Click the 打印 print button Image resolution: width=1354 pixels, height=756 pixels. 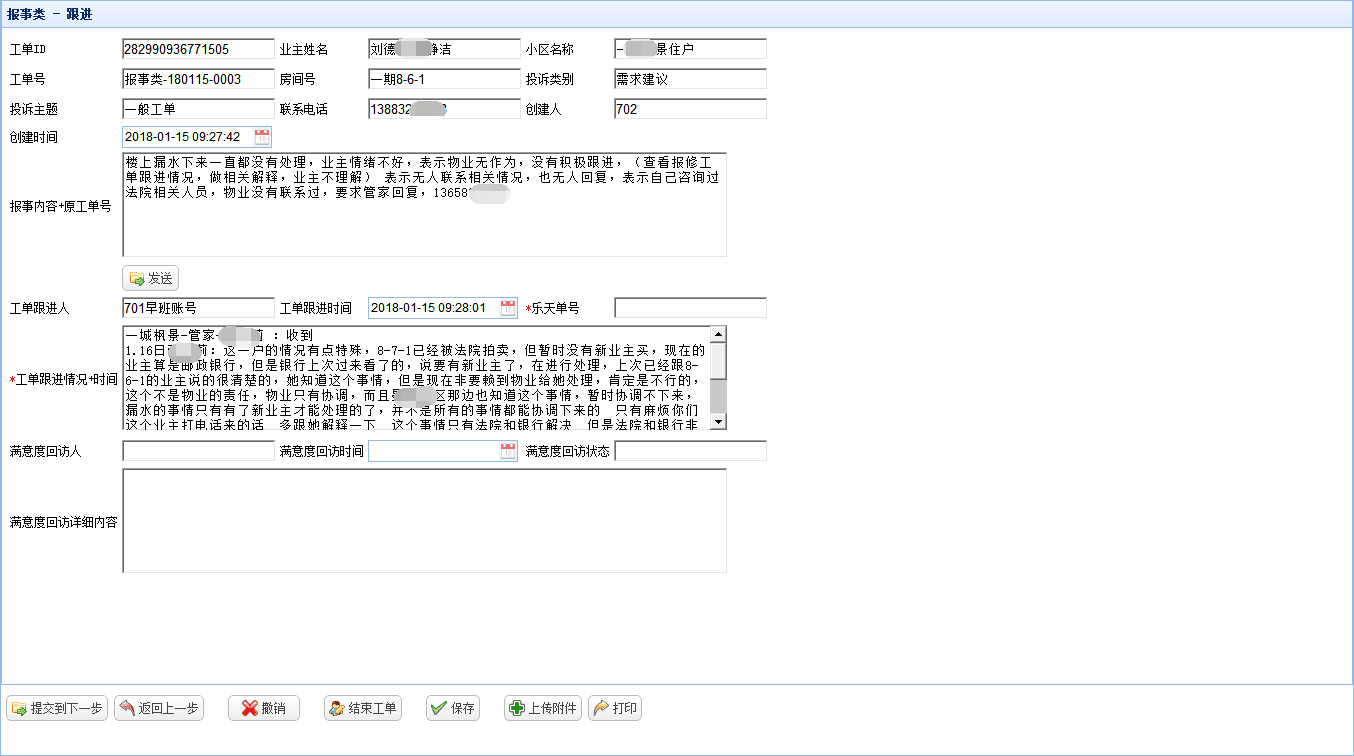click(615, 709)
